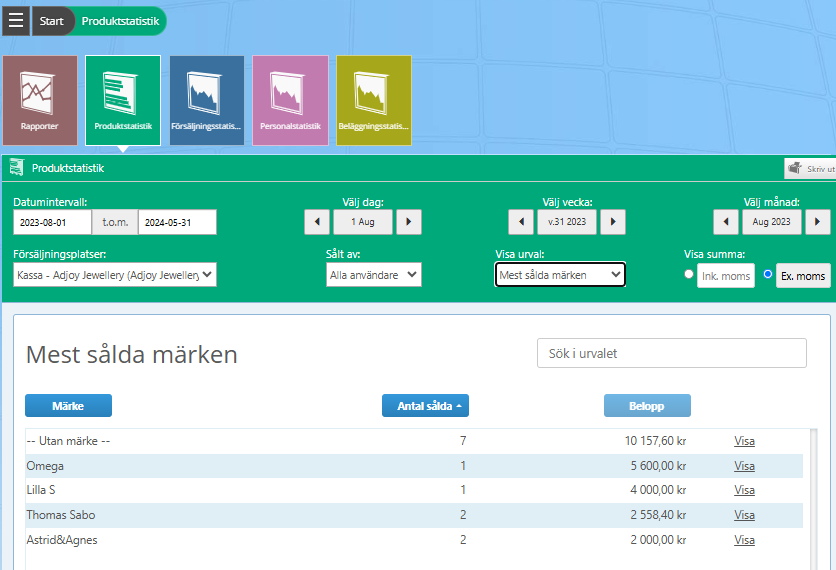Open the Försäljningsstatistik tile

click(x=207, y=100)
